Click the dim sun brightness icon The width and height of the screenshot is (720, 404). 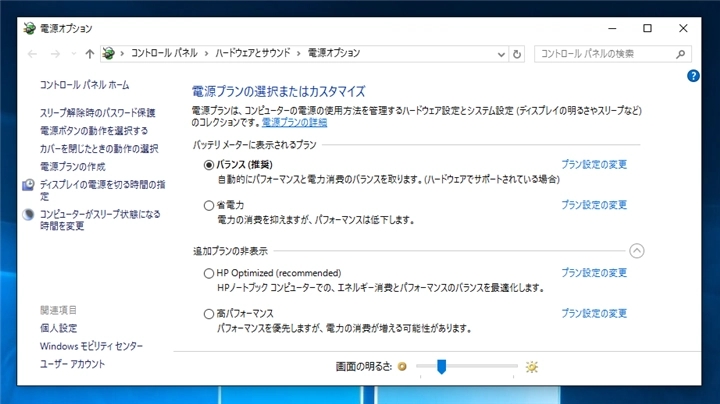(402, 366)
